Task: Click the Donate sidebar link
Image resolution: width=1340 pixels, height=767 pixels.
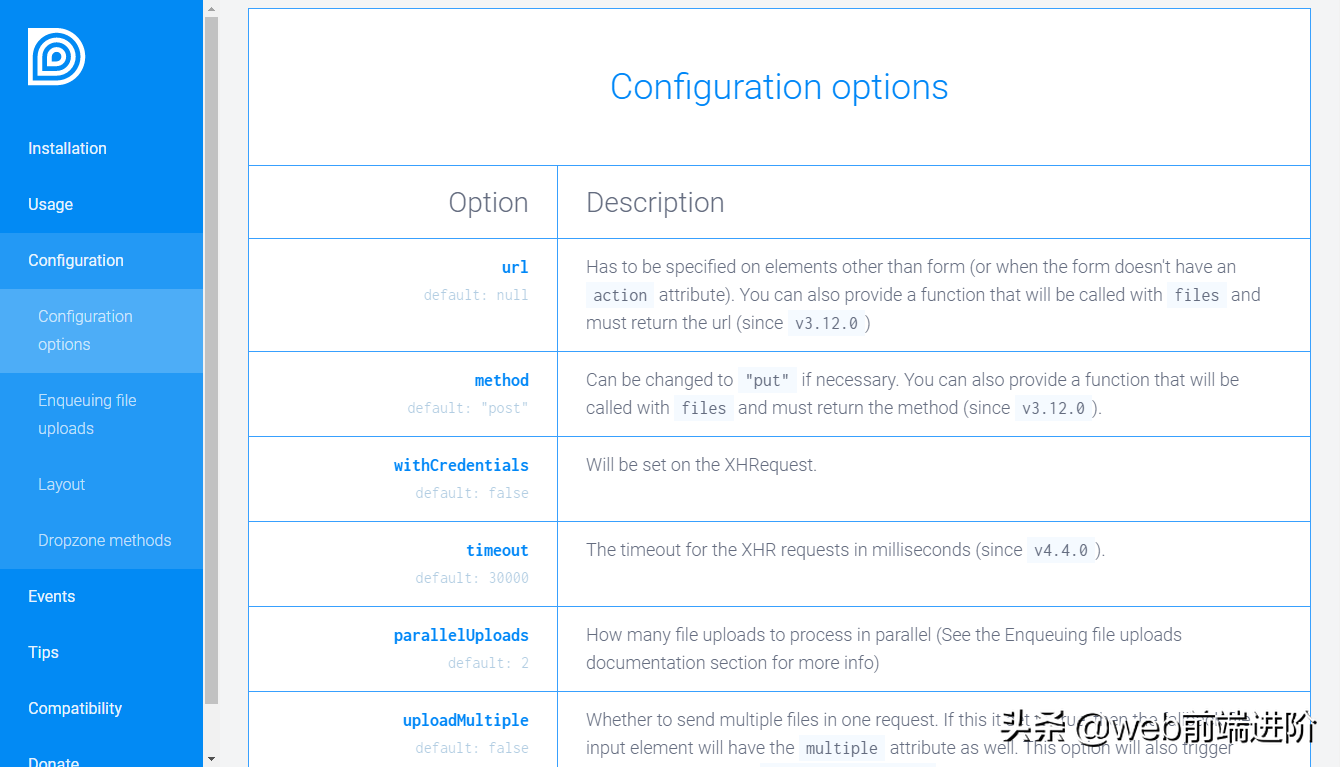Action: pyautogui.click(x=54, y=760)
